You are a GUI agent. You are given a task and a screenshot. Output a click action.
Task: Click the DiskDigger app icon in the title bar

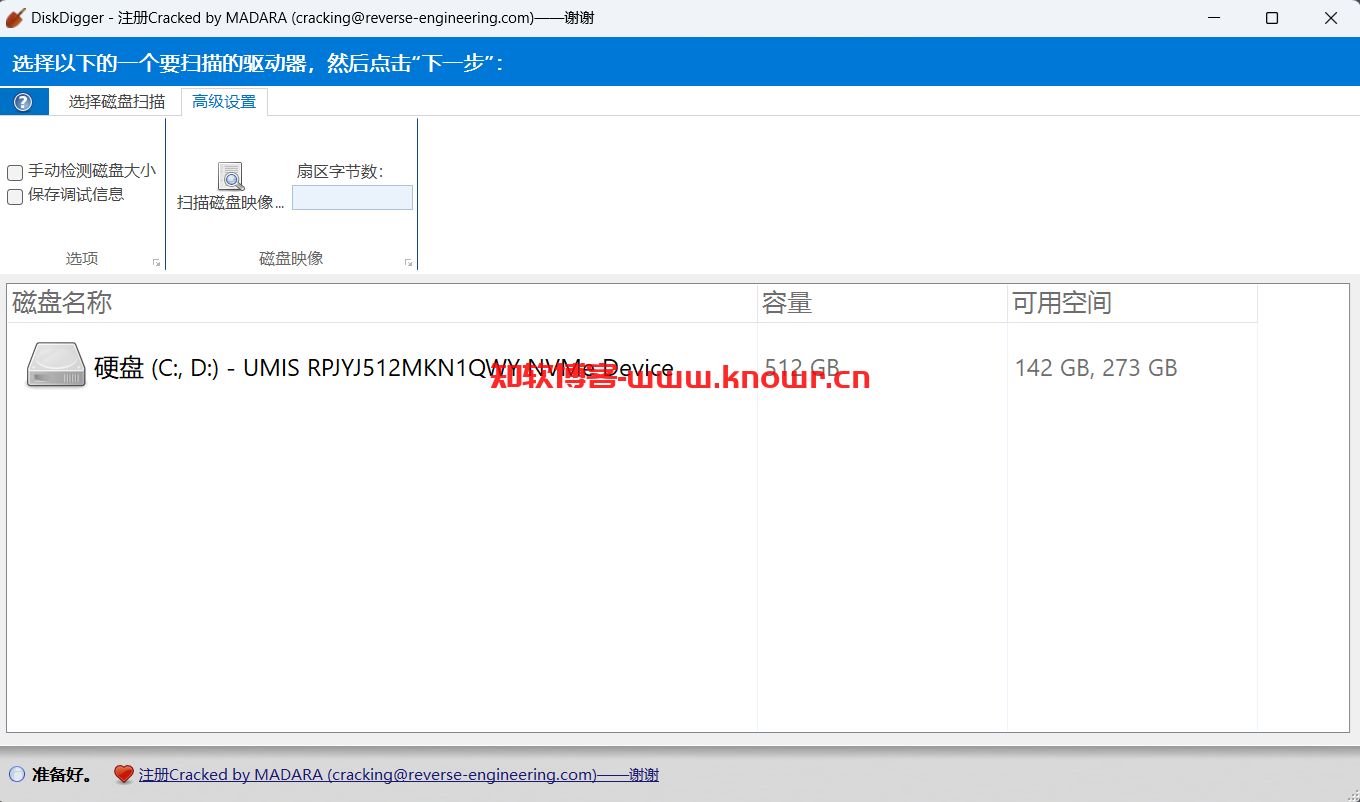15,18
